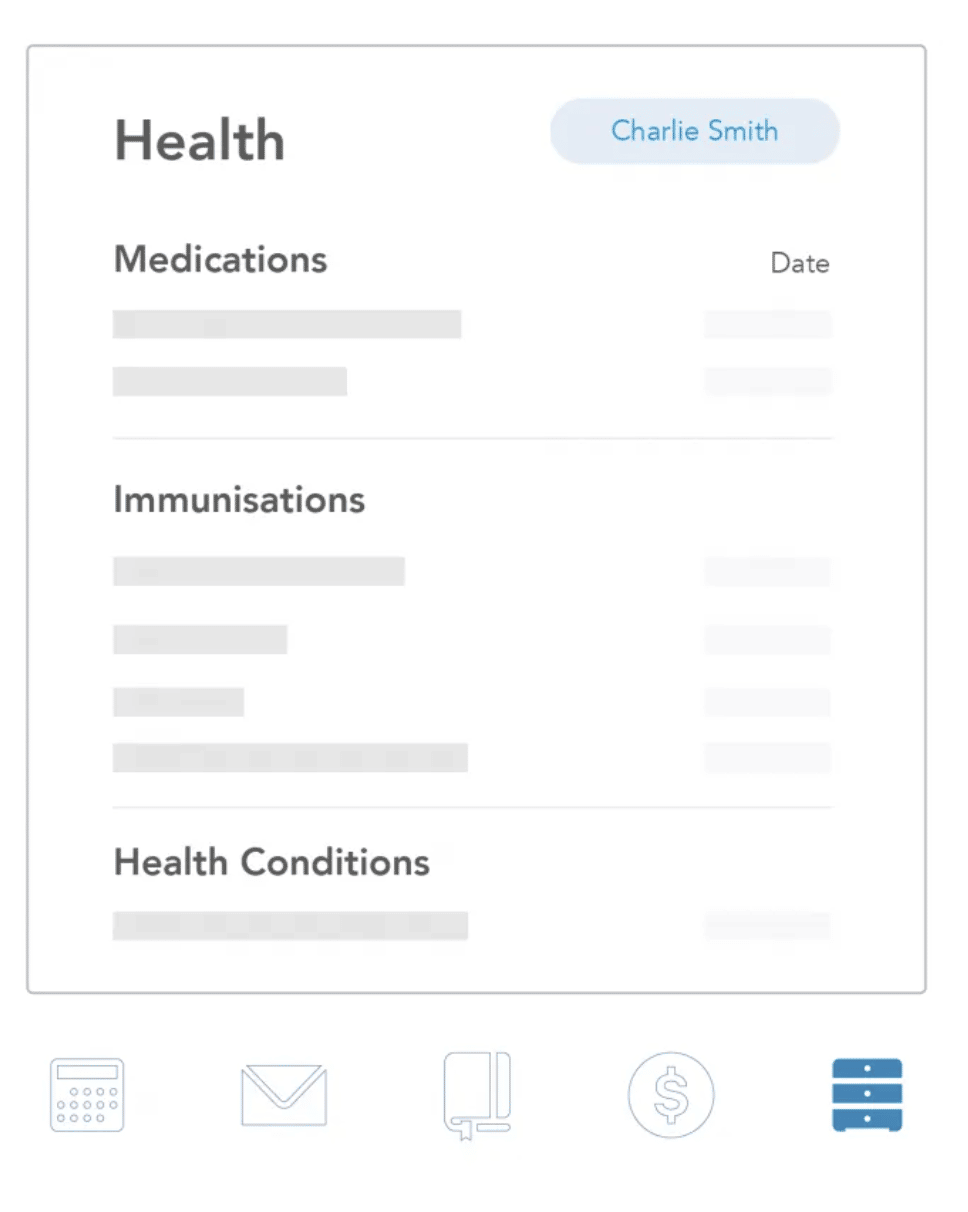Select the filing cabinet records icon
968x1212 pixels.
pyautogui.click(x=867, y=1094)
